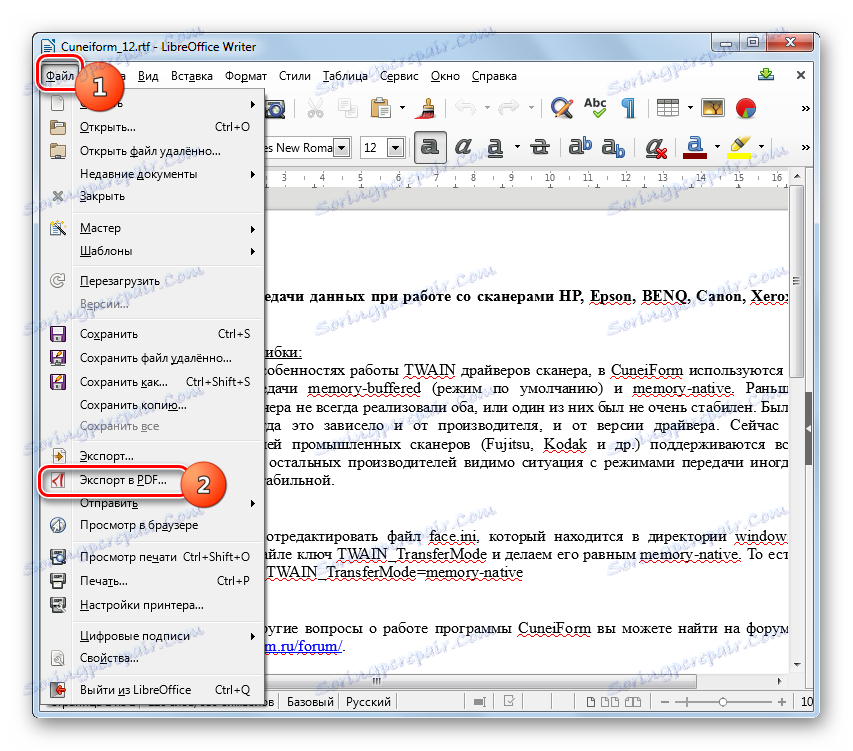Image resolution: width=853 pixels, height=751 pixels.
Task: Click the exit icon beside Выйти из LibreOffice
Action: coord(58,690)
